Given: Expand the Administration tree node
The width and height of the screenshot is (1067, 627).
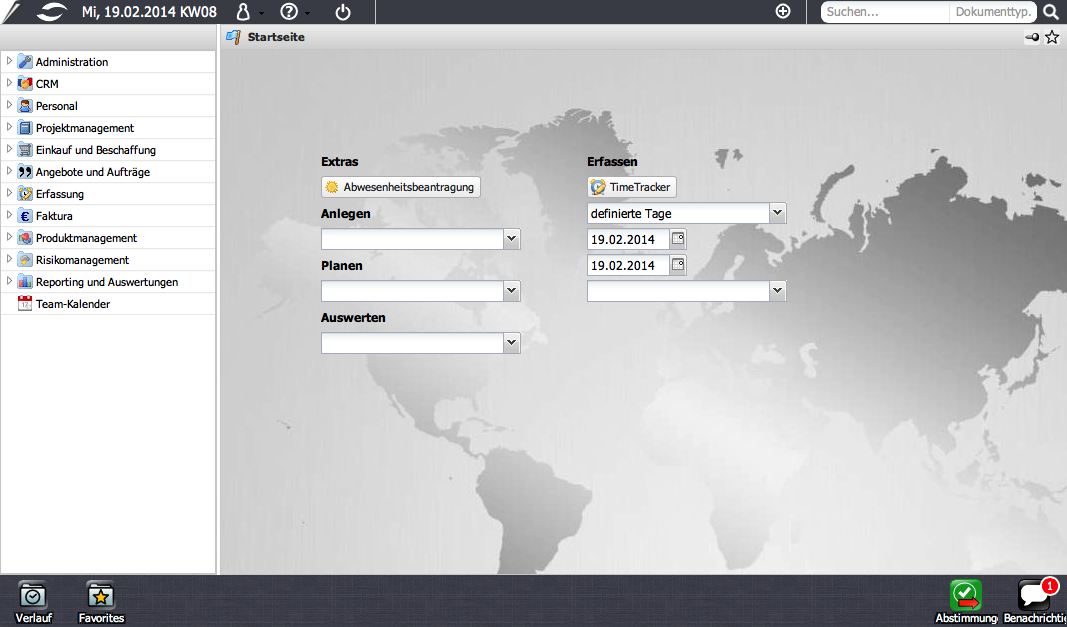Looking at the screenshot, I should pyautogui.click(x=9, y=61).
